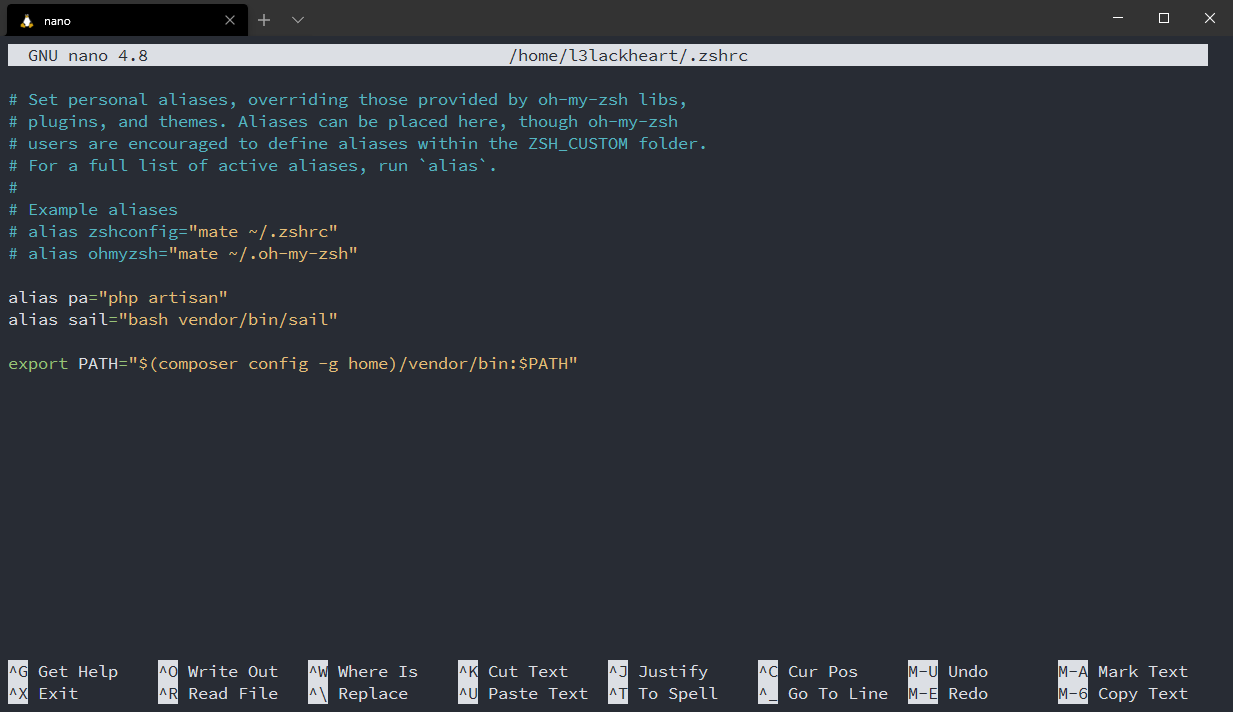Minimize the terminal window
Viewport: 1233px width, 712px height.
tap(1118, 18)
